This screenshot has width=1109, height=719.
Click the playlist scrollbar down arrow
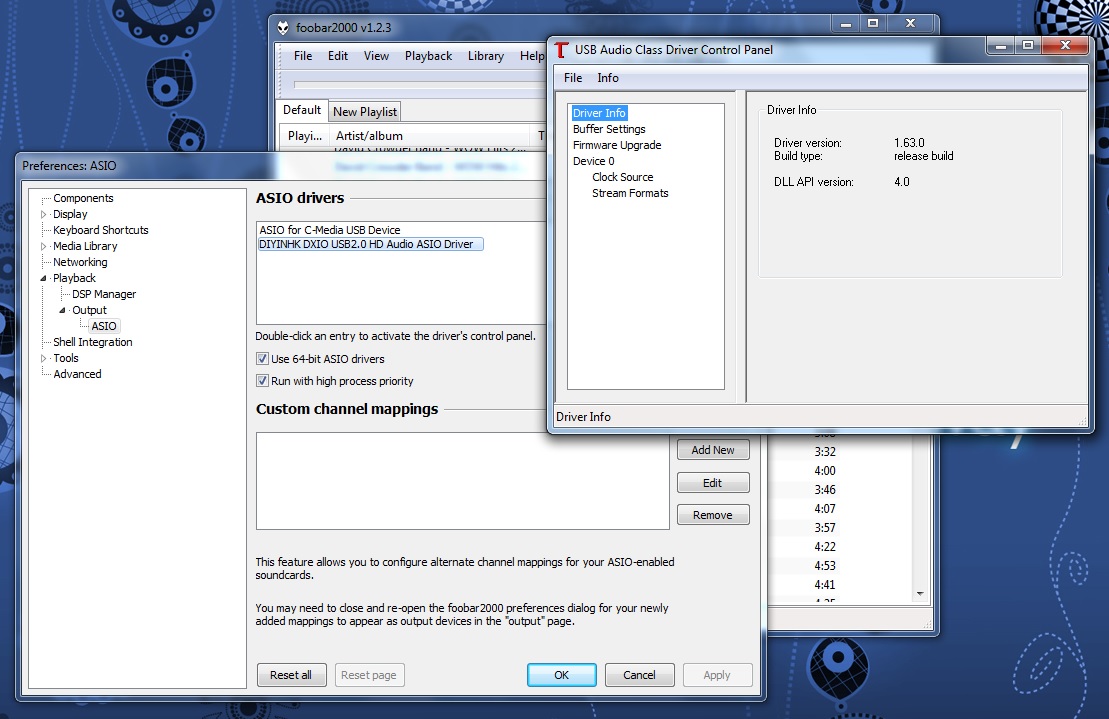[919, 593]
